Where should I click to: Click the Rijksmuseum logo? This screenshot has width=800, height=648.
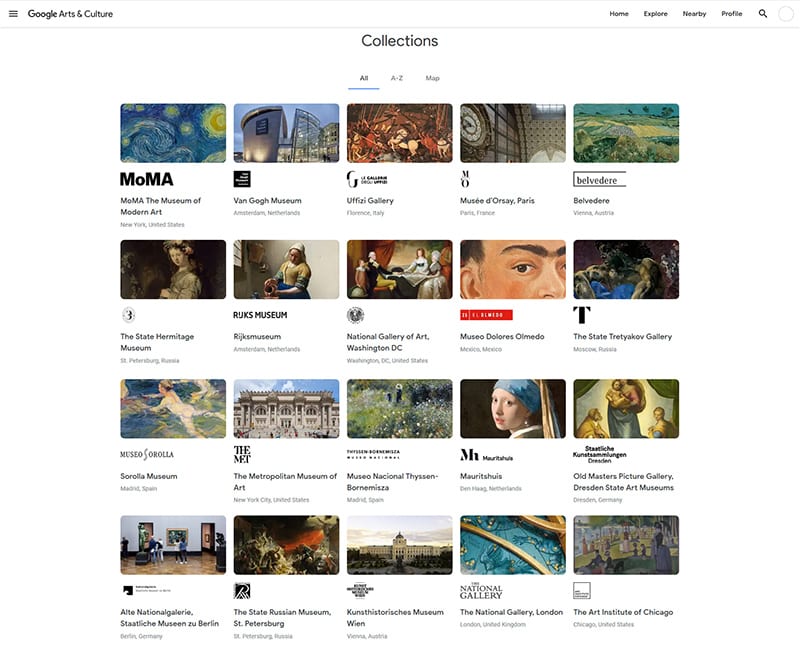pyautogui.click(x=259, y=315)
